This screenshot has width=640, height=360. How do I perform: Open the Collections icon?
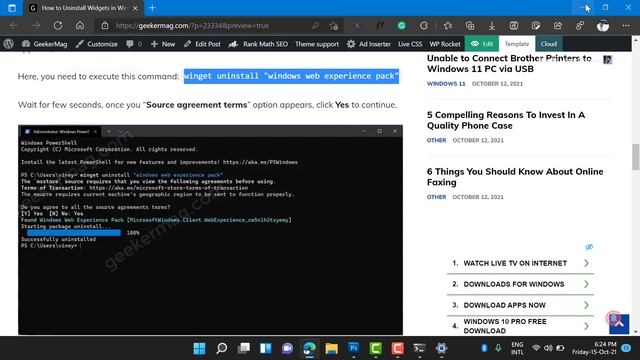point(470,26)
